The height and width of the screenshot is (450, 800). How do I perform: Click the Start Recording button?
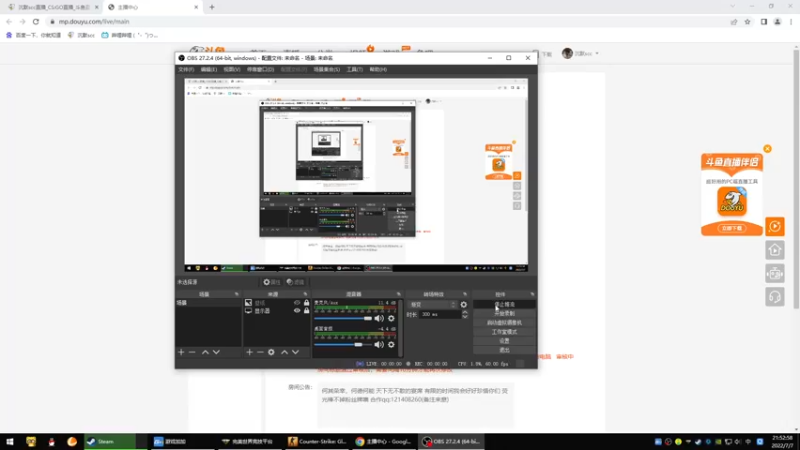[x=504, y=314]
